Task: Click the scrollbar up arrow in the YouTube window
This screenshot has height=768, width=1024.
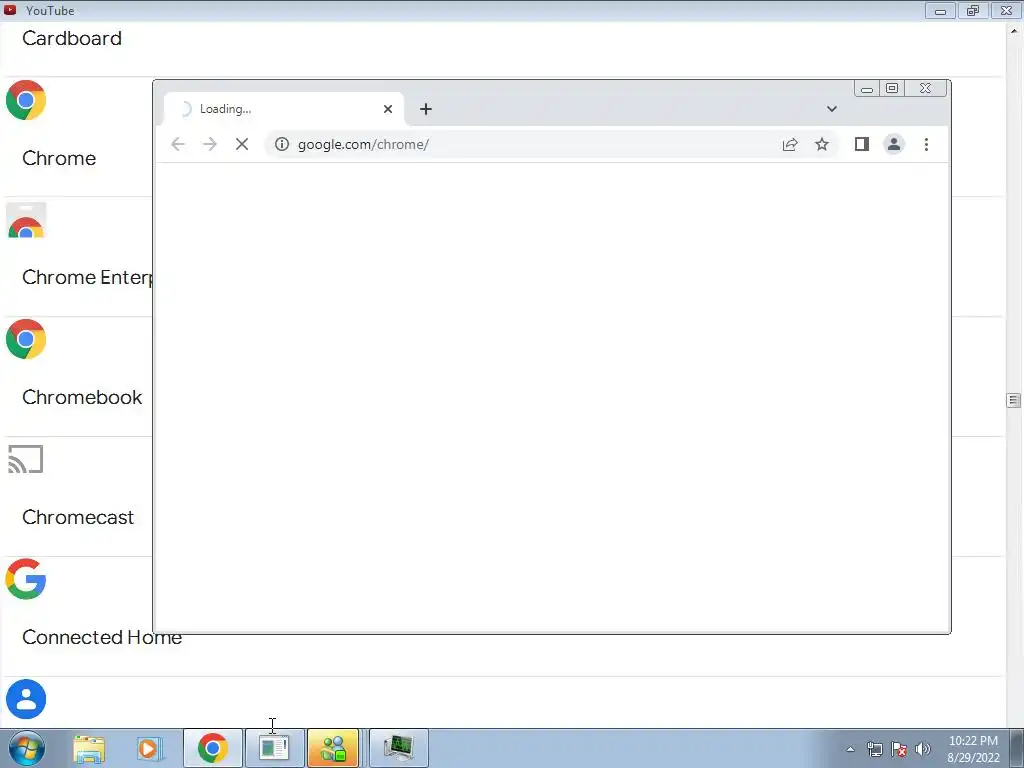Action: (x=1014, y=31)
